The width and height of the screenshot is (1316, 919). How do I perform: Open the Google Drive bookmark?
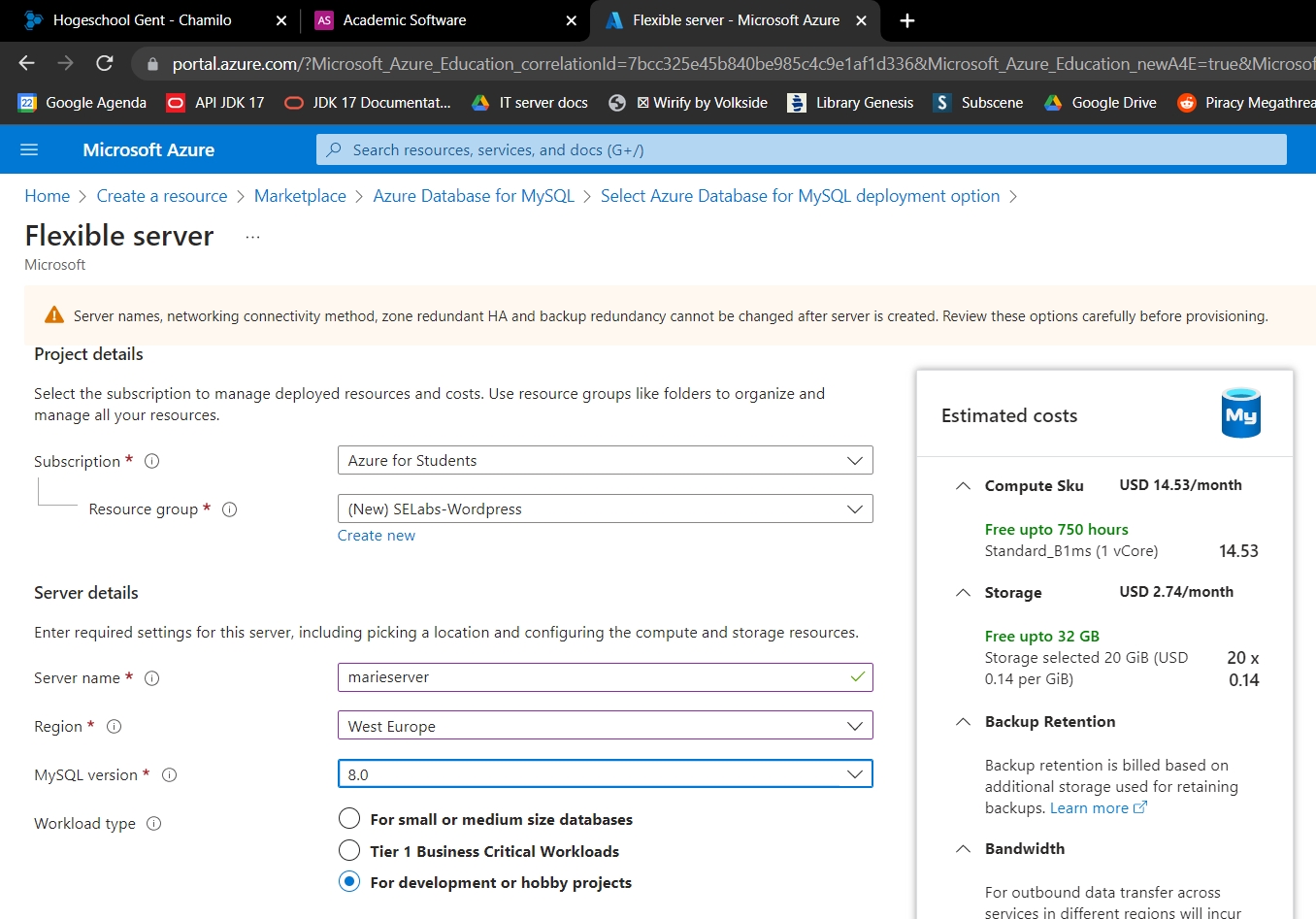[1101, 103]
